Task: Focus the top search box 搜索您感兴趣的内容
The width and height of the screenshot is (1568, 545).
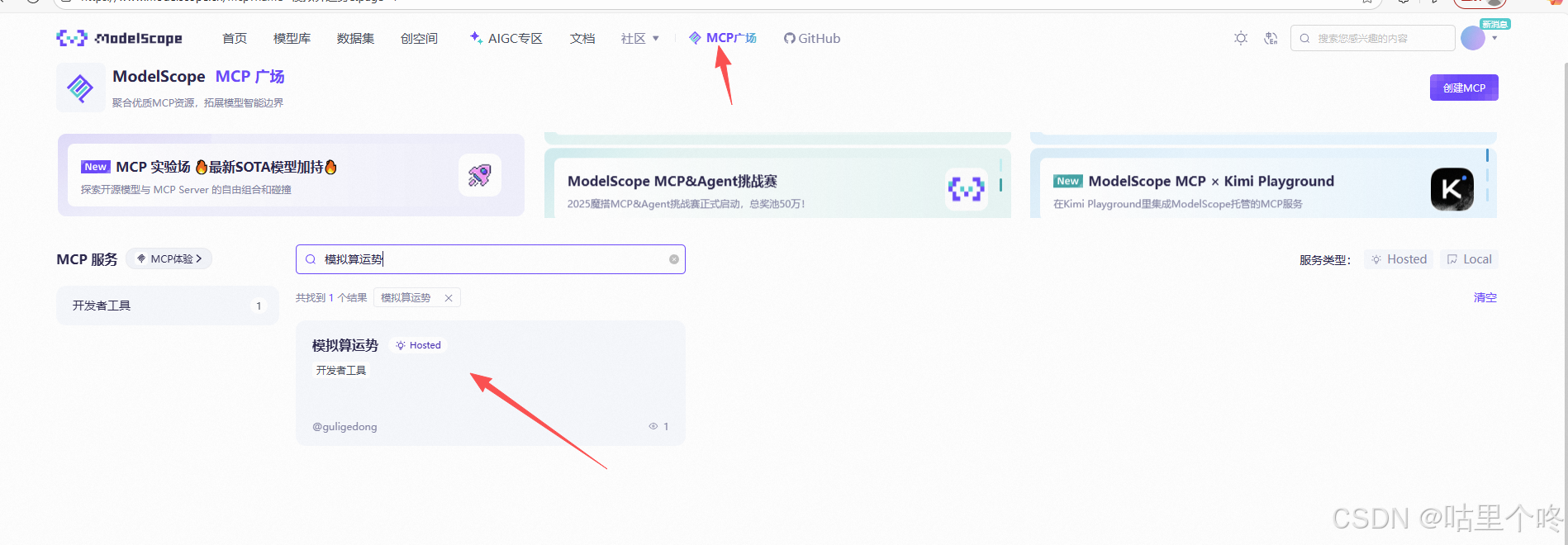Action: coord(1373,38)
